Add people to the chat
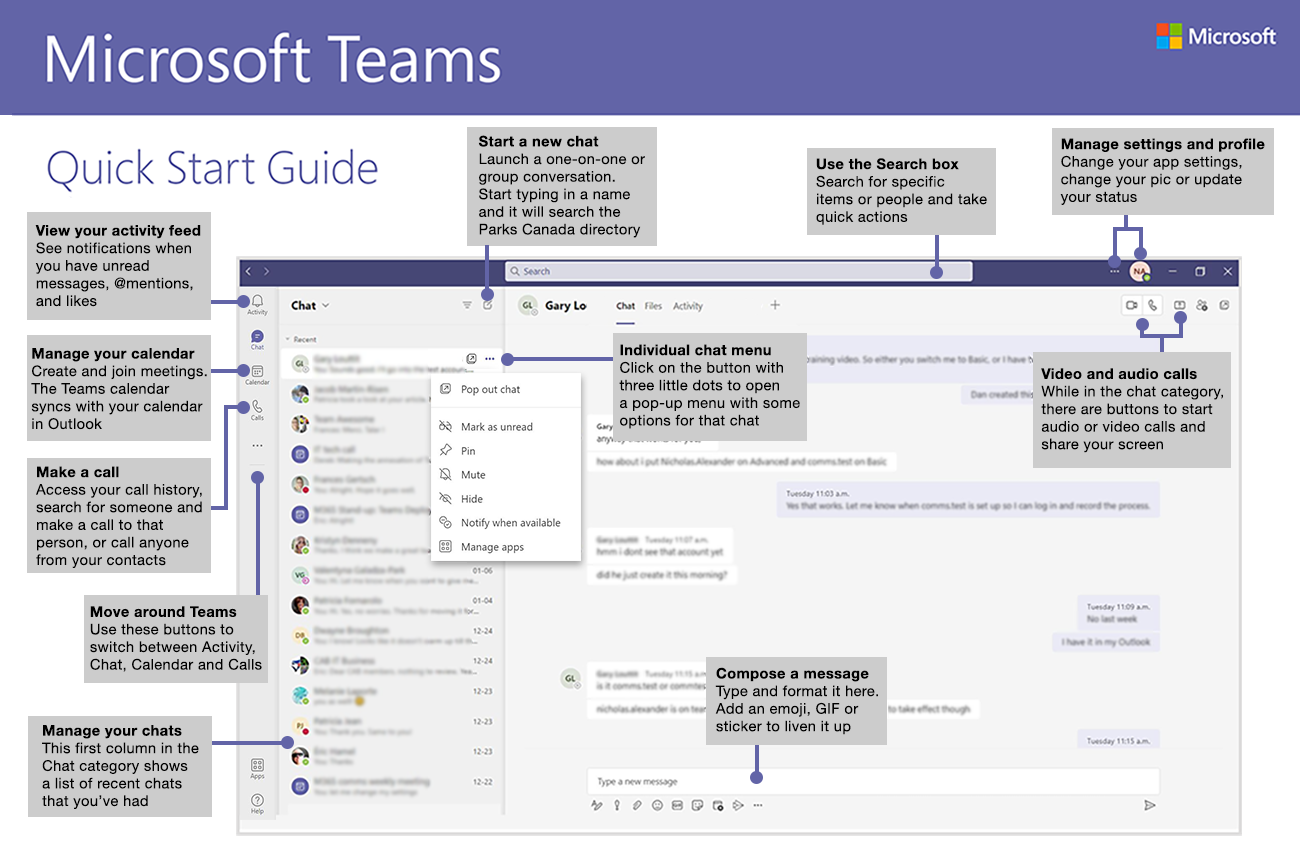Image resolution: width=1300 pixels, height=861 pixels. coord(1202,305)
